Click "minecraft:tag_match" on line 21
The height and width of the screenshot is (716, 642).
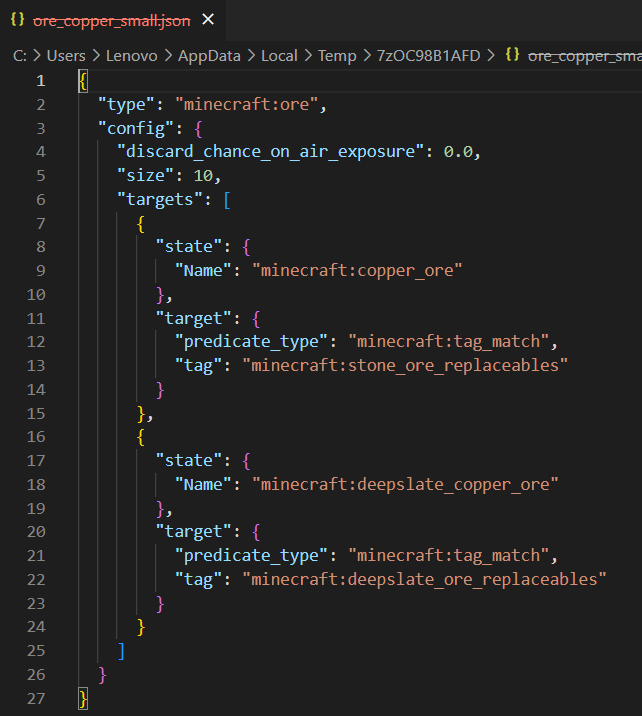pos(448,556)
